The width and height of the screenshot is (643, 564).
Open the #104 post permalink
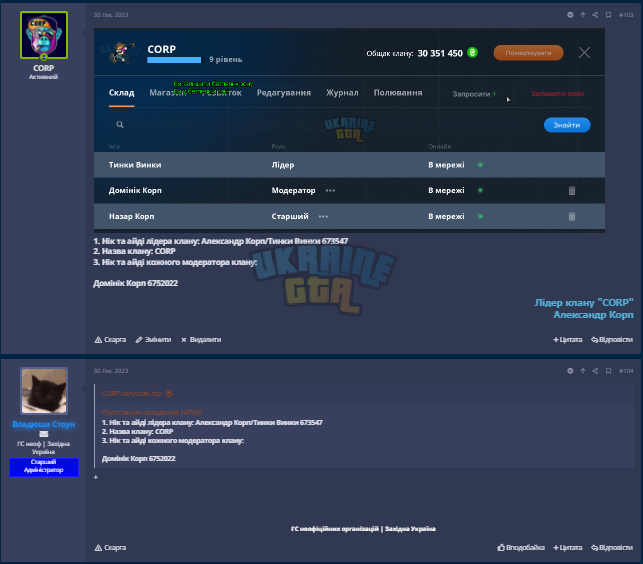(x=626, y=371)
